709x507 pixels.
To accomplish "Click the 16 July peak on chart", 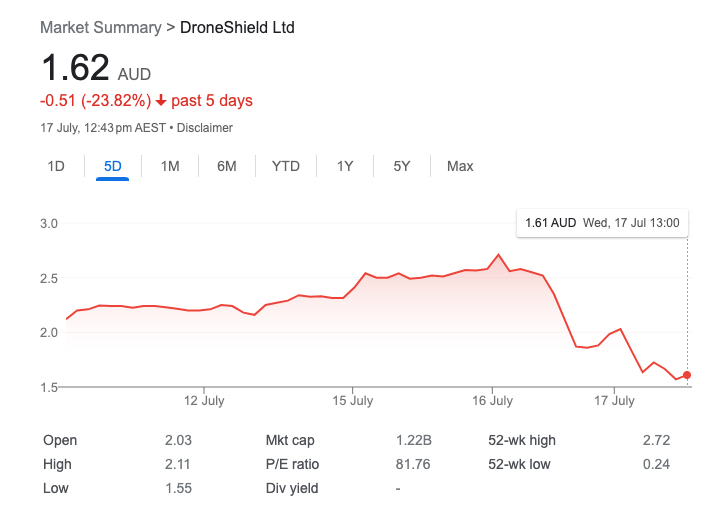I will pyautogui.click(x=499, y=255).
